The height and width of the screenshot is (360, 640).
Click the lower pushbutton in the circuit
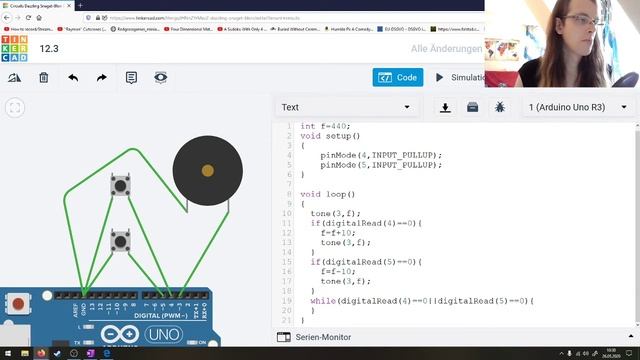pyautogui.click(x=120, y=241)
